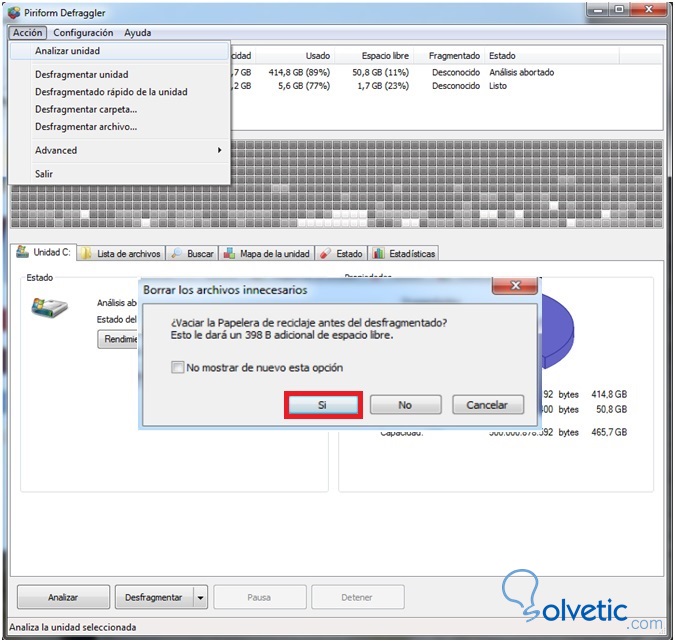Click No in the dialog
Screen dimensions: 675x642
pyautogui.click(x=405, y=405)
